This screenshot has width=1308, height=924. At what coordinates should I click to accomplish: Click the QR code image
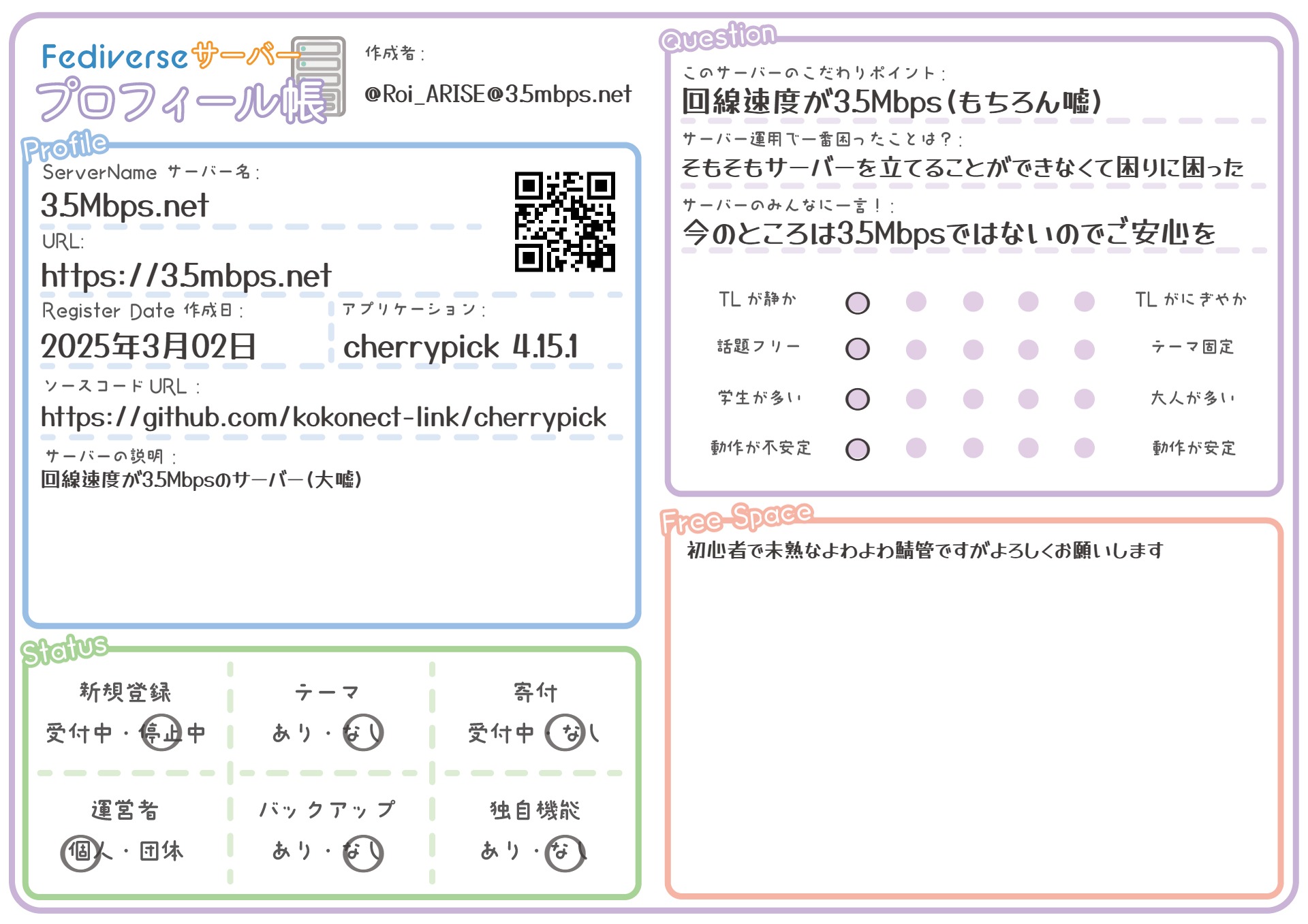point(565,222)
